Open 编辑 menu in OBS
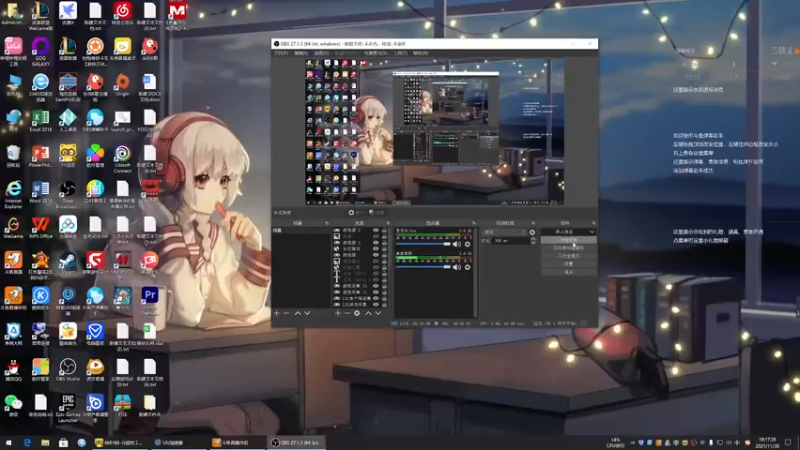Screen dimensions: 800x450 coord(301,53)
